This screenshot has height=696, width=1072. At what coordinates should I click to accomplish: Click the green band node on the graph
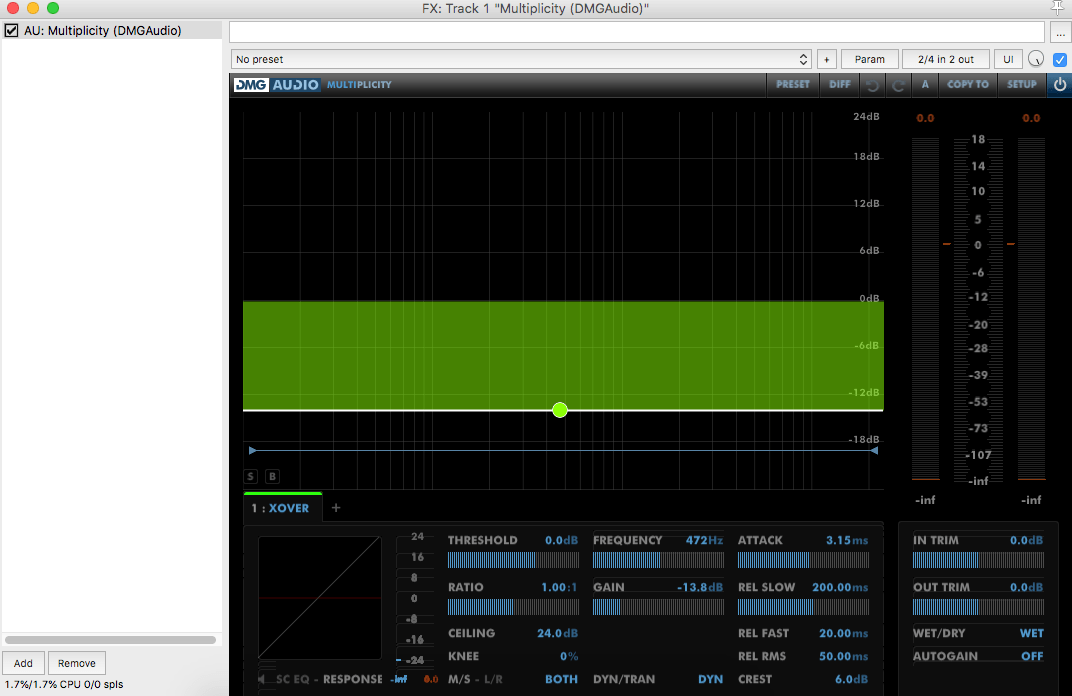pos(560,410)
